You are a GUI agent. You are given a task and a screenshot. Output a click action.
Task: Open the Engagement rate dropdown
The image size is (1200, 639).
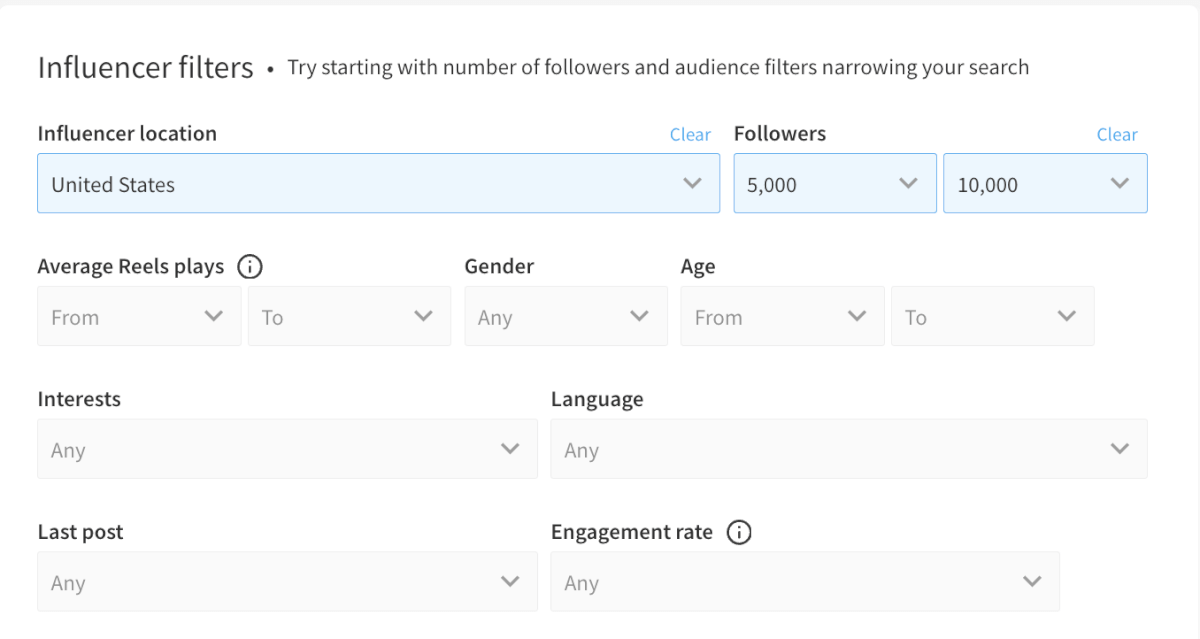tap(805, 581)
